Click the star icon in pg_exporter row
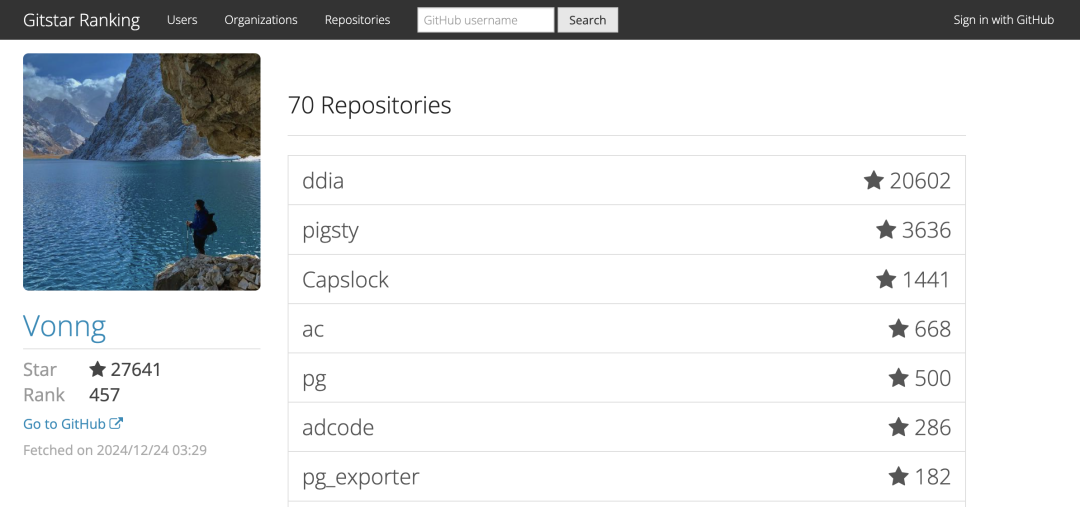Image resolution: width=1080 pixels, height=507 pixels. [899, 476]
